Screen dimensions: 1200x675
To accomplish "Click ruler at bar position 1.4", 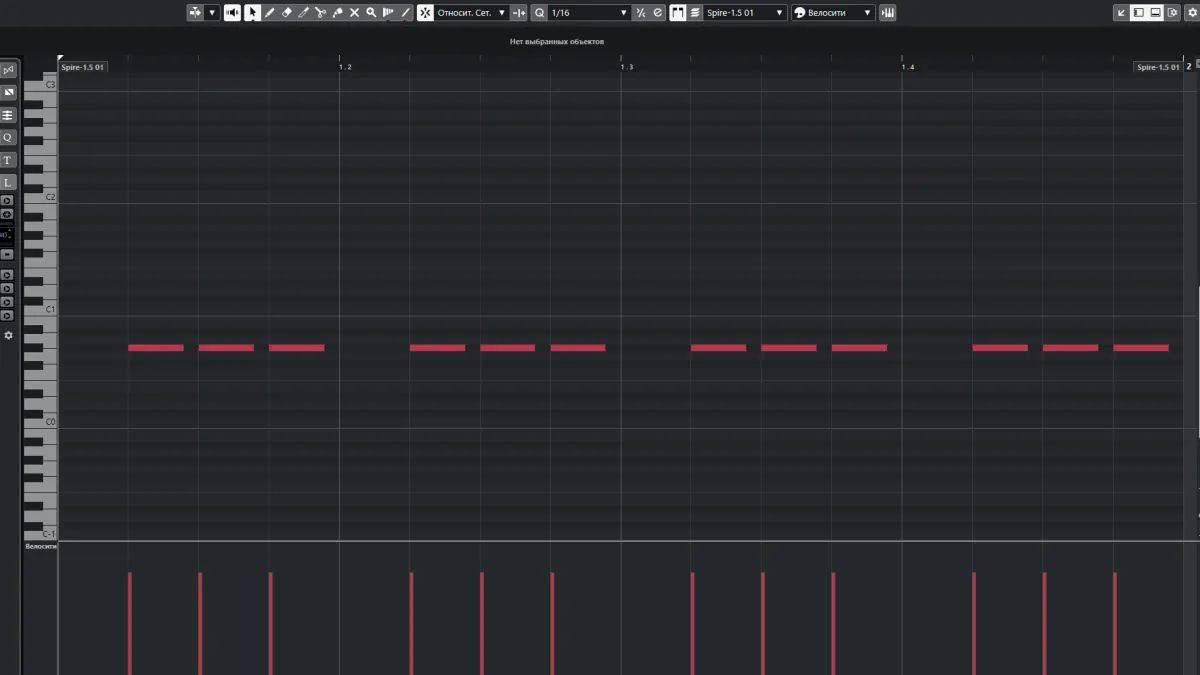I will click(x=907, y=67).
